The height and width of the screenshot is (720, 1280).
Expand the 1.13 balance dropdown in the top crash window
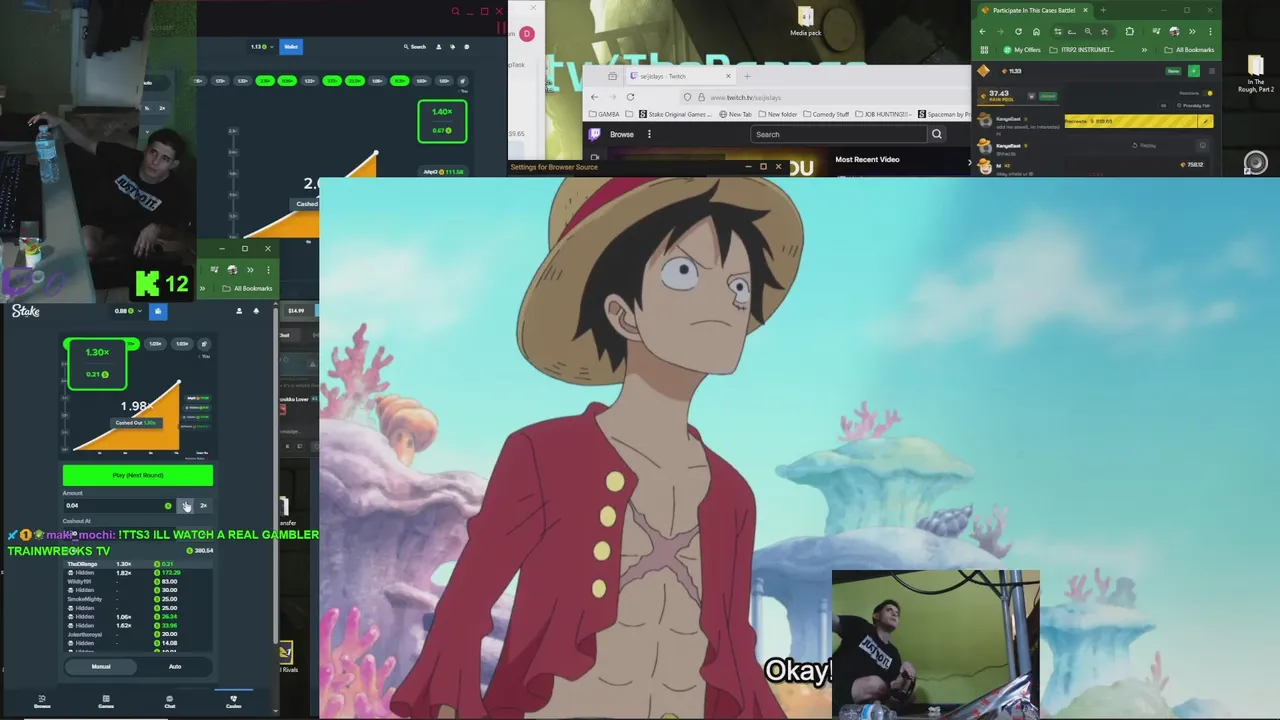click(271, 46)
